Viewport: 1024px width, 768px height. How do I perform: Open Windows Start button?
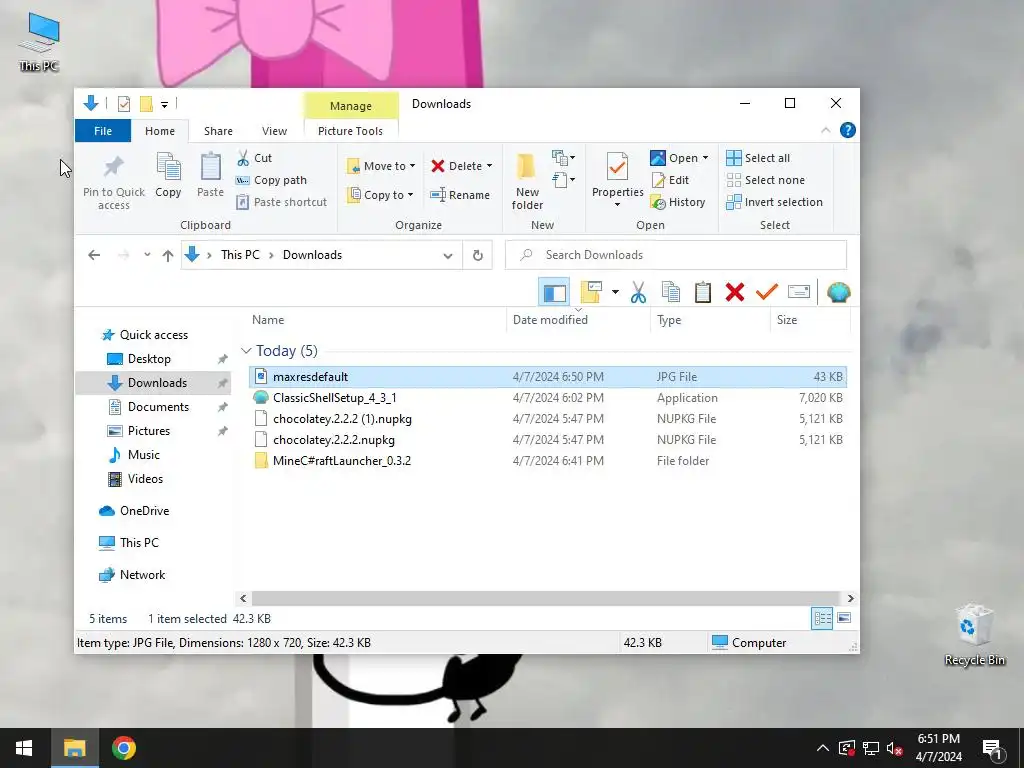tap(24, 748)
